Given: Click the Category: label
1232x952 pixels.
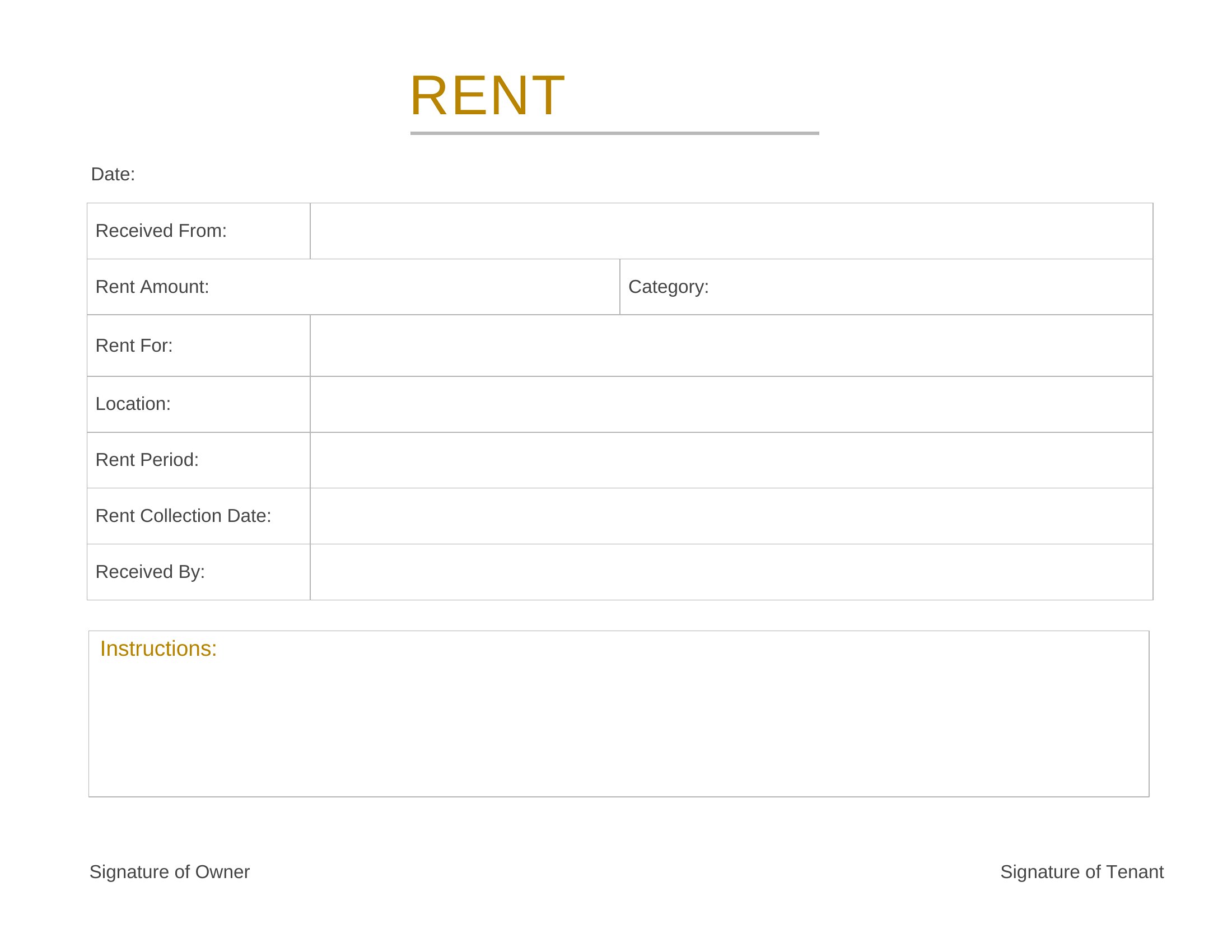Looking at the screenshot, I should click(x=669, y=287).
